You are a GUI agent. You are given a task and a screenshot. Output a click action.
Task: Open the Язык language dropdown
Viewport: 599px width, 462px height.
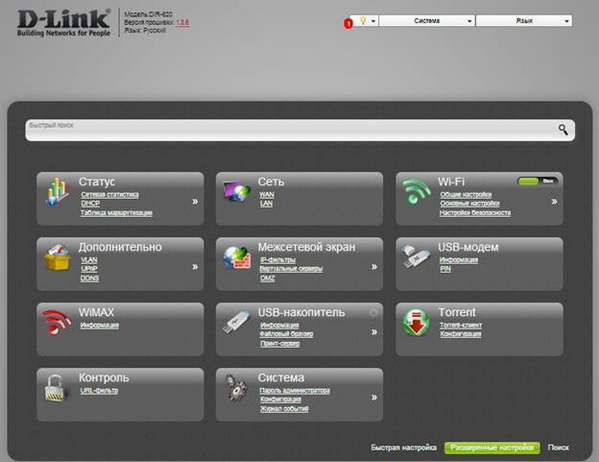(524, 21)
